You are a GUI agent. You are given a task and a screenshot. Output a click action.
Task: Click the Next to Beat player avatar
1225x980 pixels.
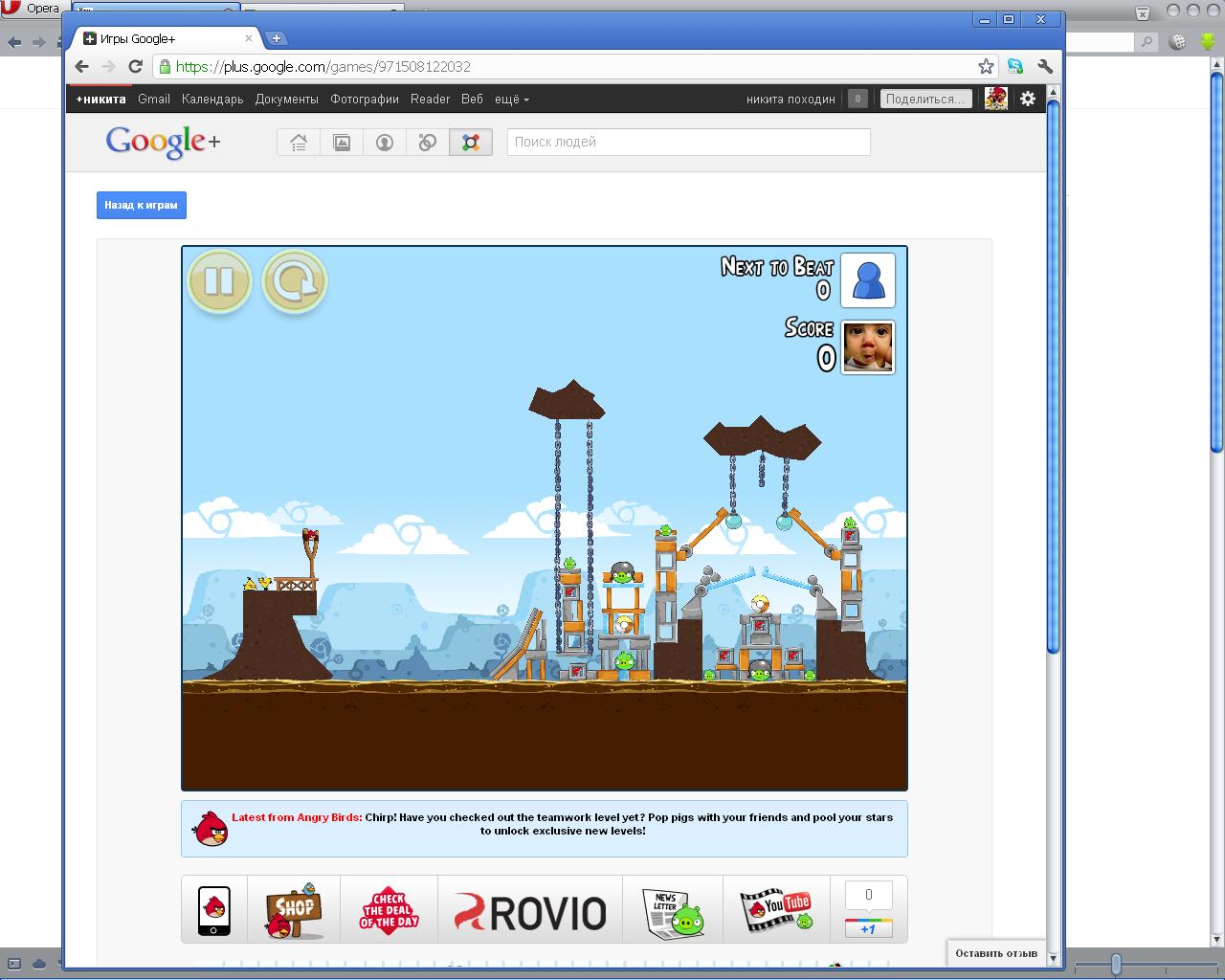[x=868, y=280]
